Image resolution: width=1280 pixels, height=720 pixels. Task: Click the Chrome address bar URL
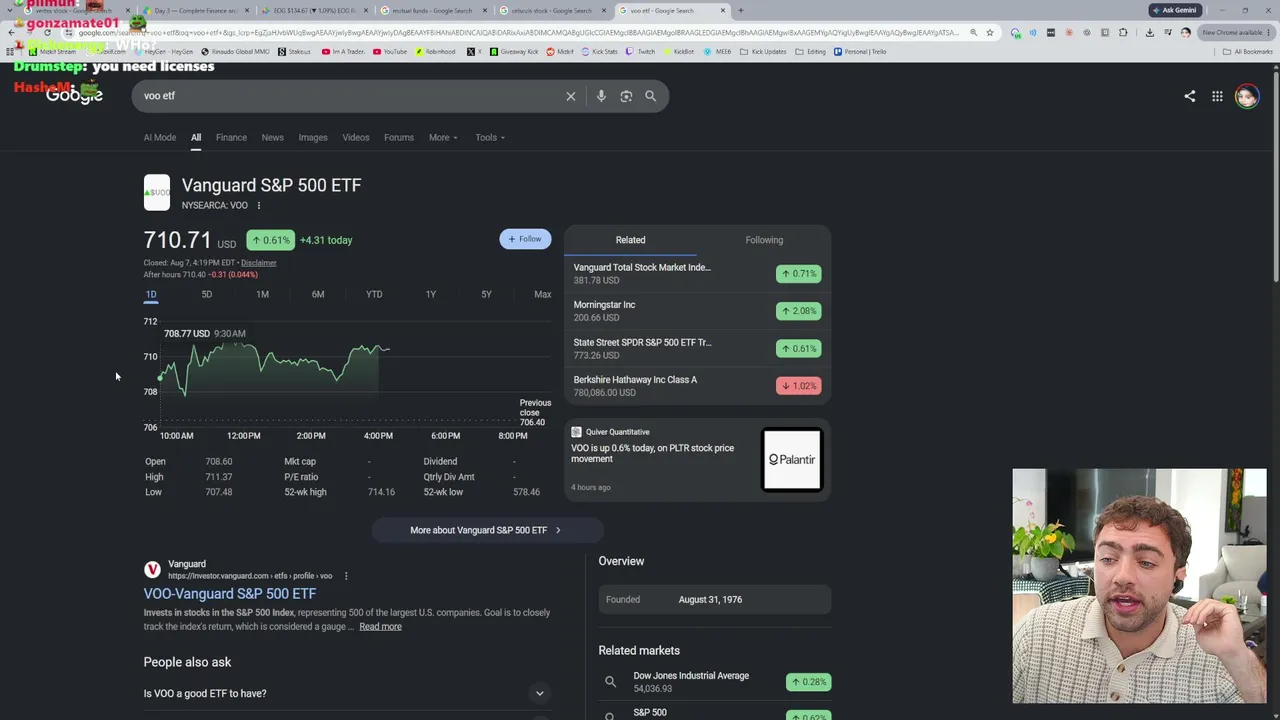click(x=520, y=33)
